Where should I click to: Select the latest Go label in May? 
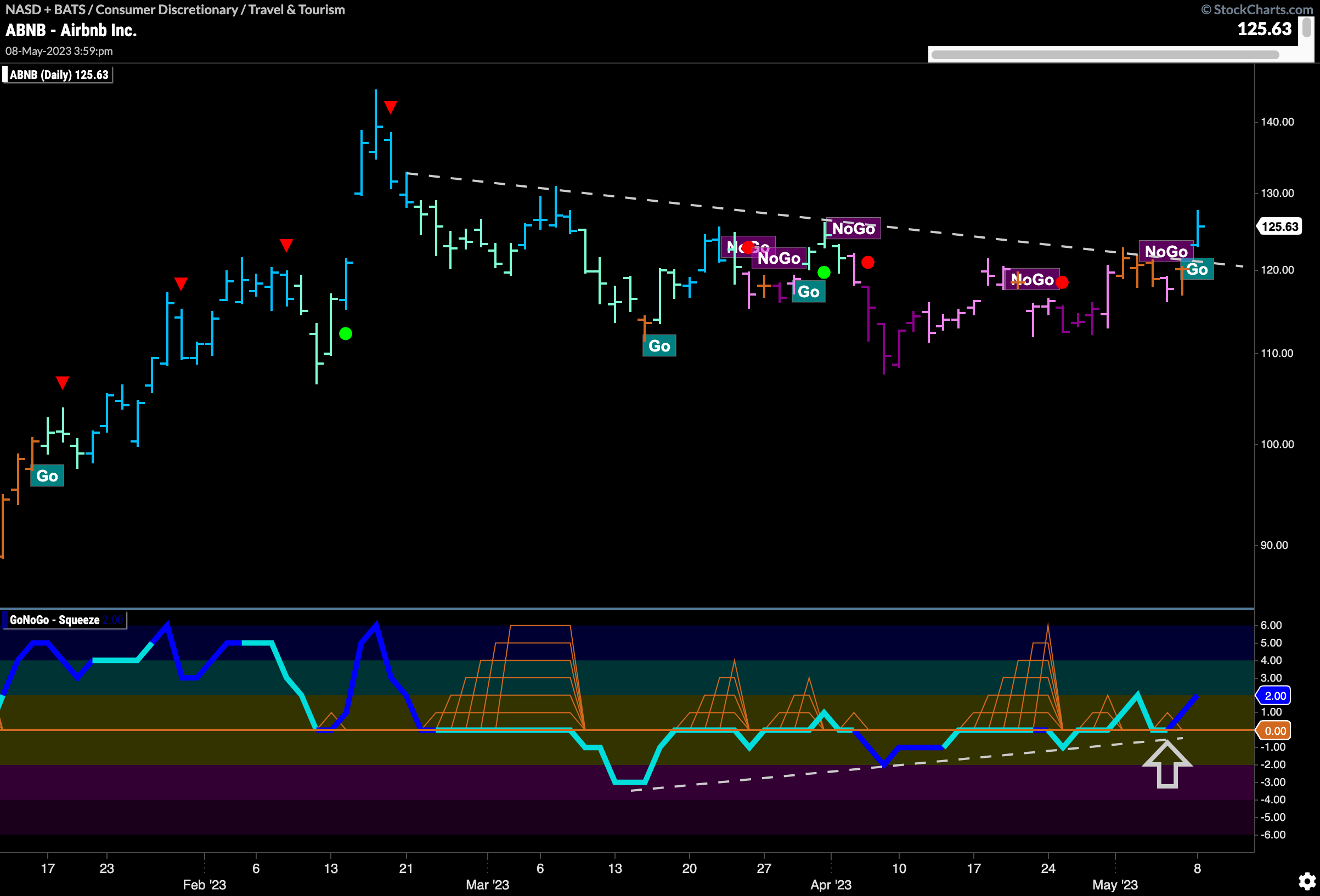(x=1197, y=269)
